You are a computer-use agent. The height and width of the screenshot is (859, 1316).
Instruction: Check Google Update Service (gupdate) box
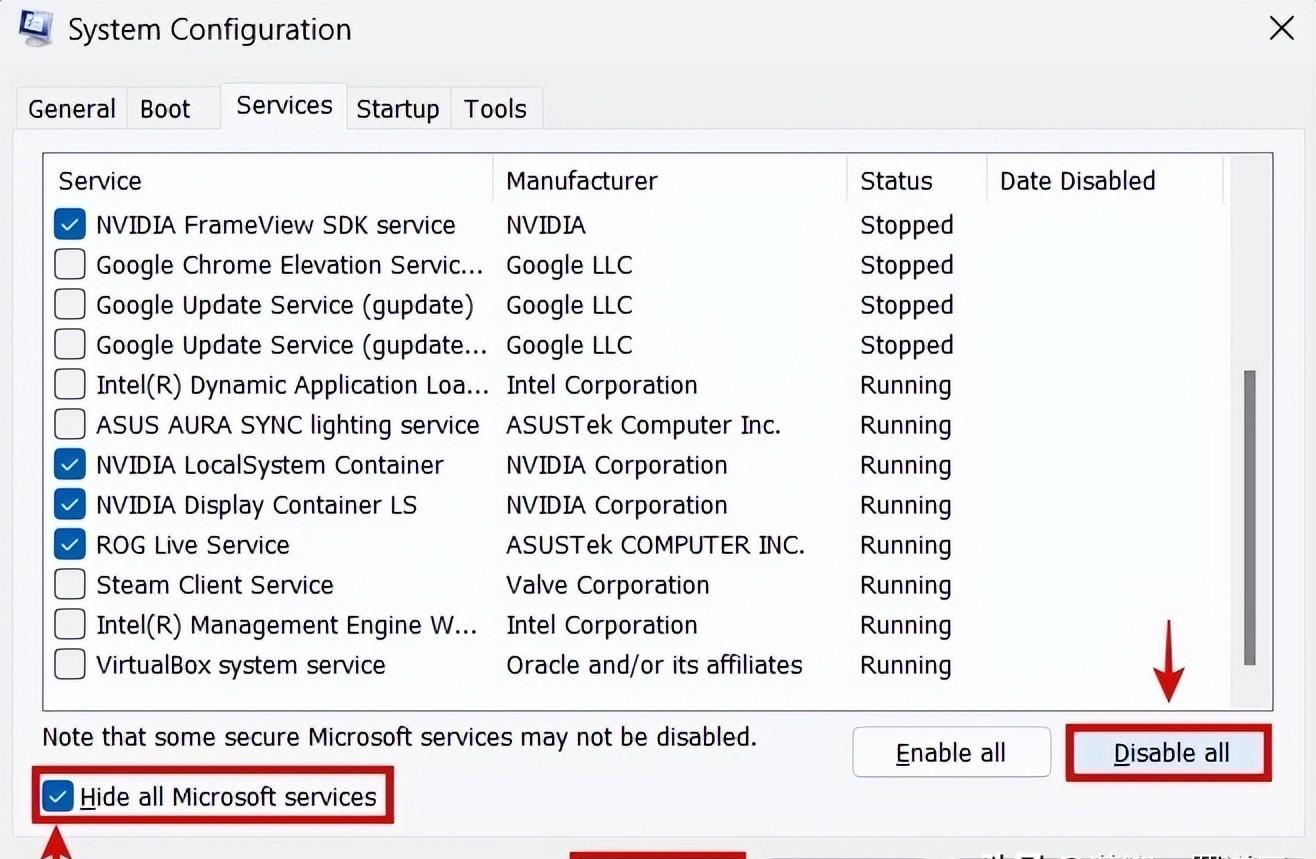[69, 305]
